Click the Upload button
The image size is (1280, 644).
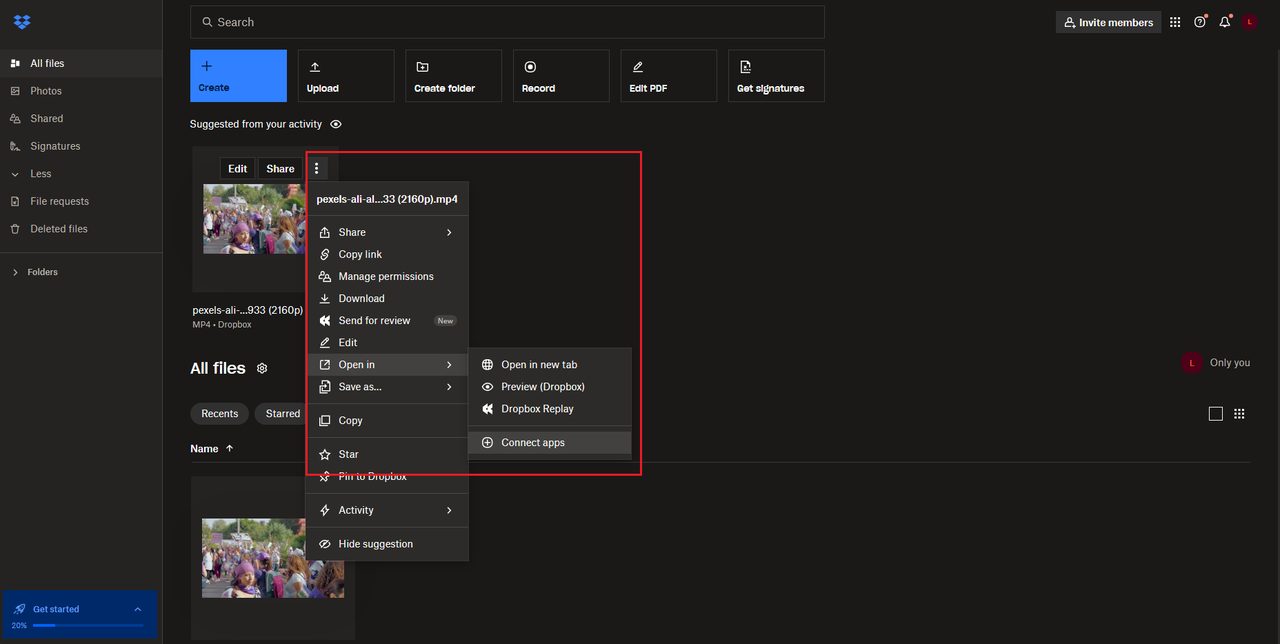point(346,76)
